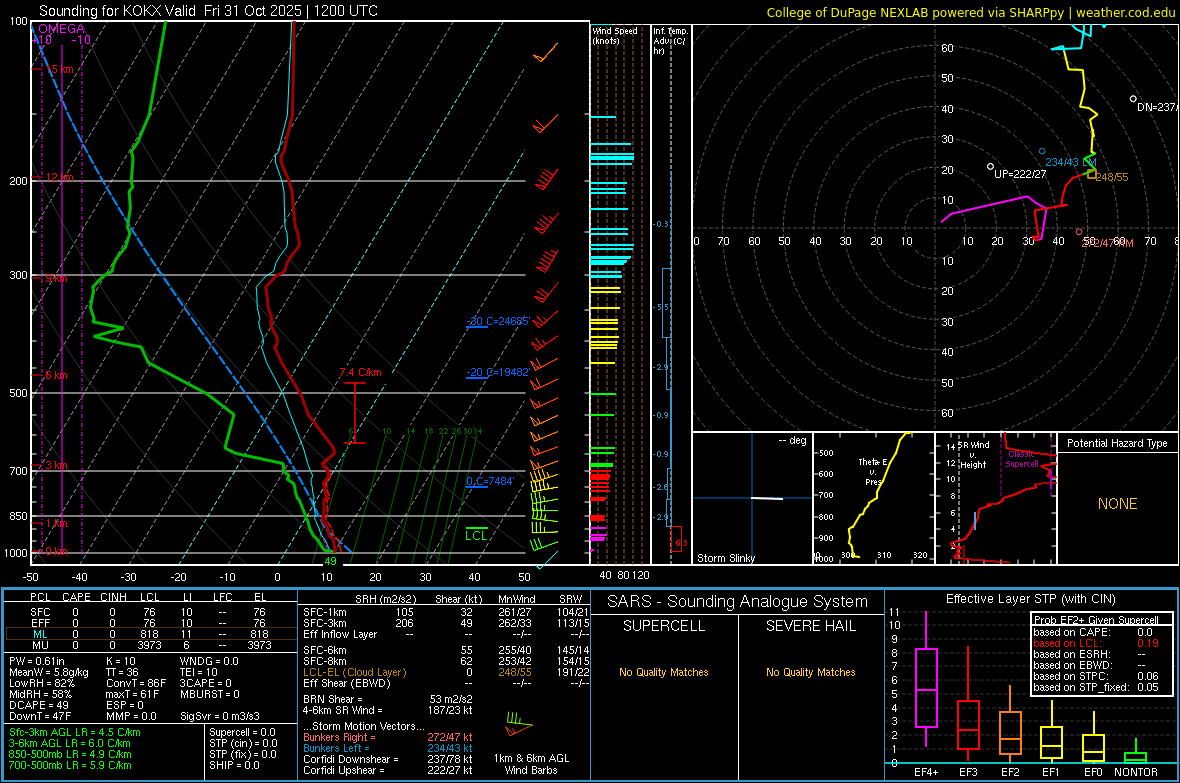
Task: Click the -30 C=24685' level label
Action: (x=498, y=321)
